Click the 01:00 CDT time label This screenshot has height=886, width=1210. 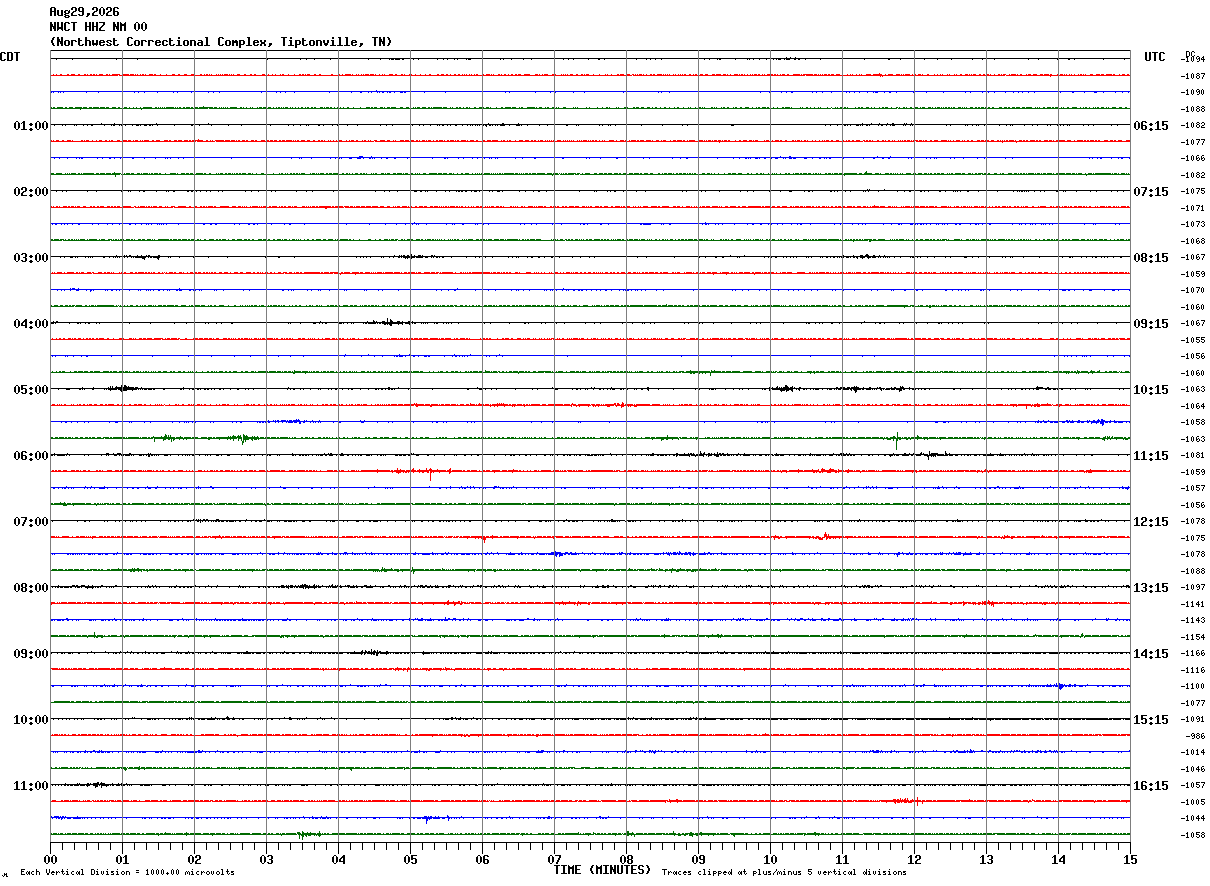[31, 126]
